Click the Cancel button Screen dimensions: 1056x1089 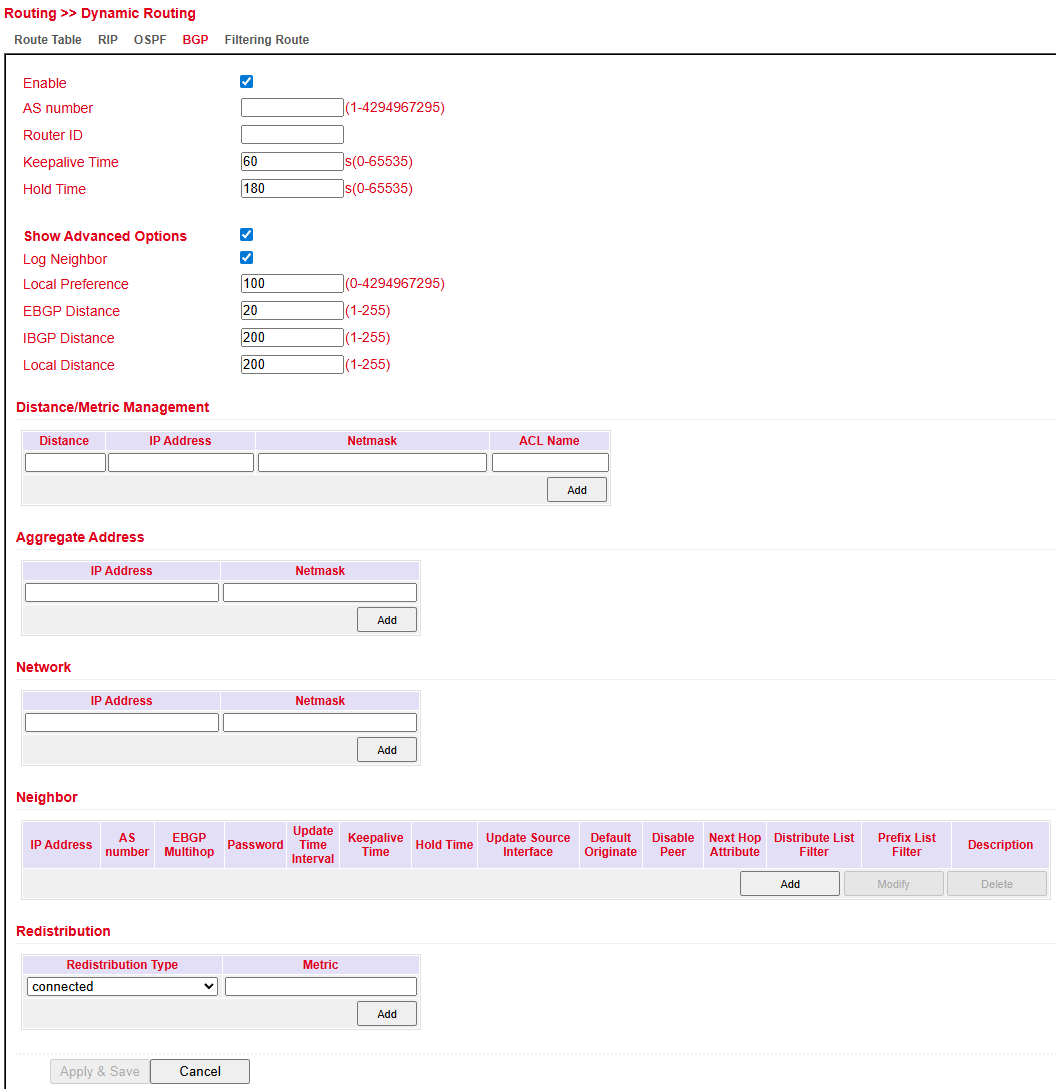pyautogui.click(x=199, y=1071)
